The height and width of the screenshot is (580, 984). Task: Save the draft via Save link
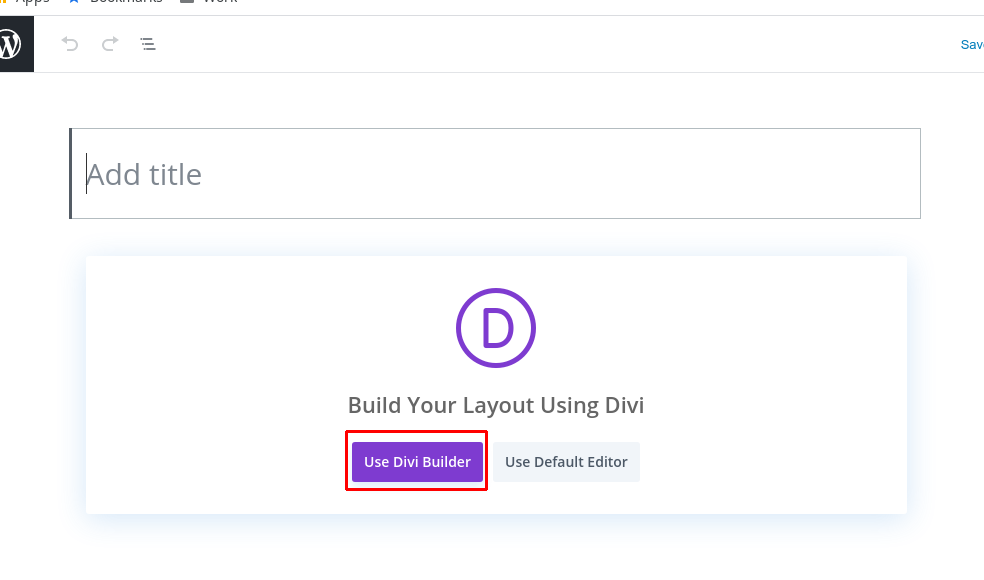[972, 45]
